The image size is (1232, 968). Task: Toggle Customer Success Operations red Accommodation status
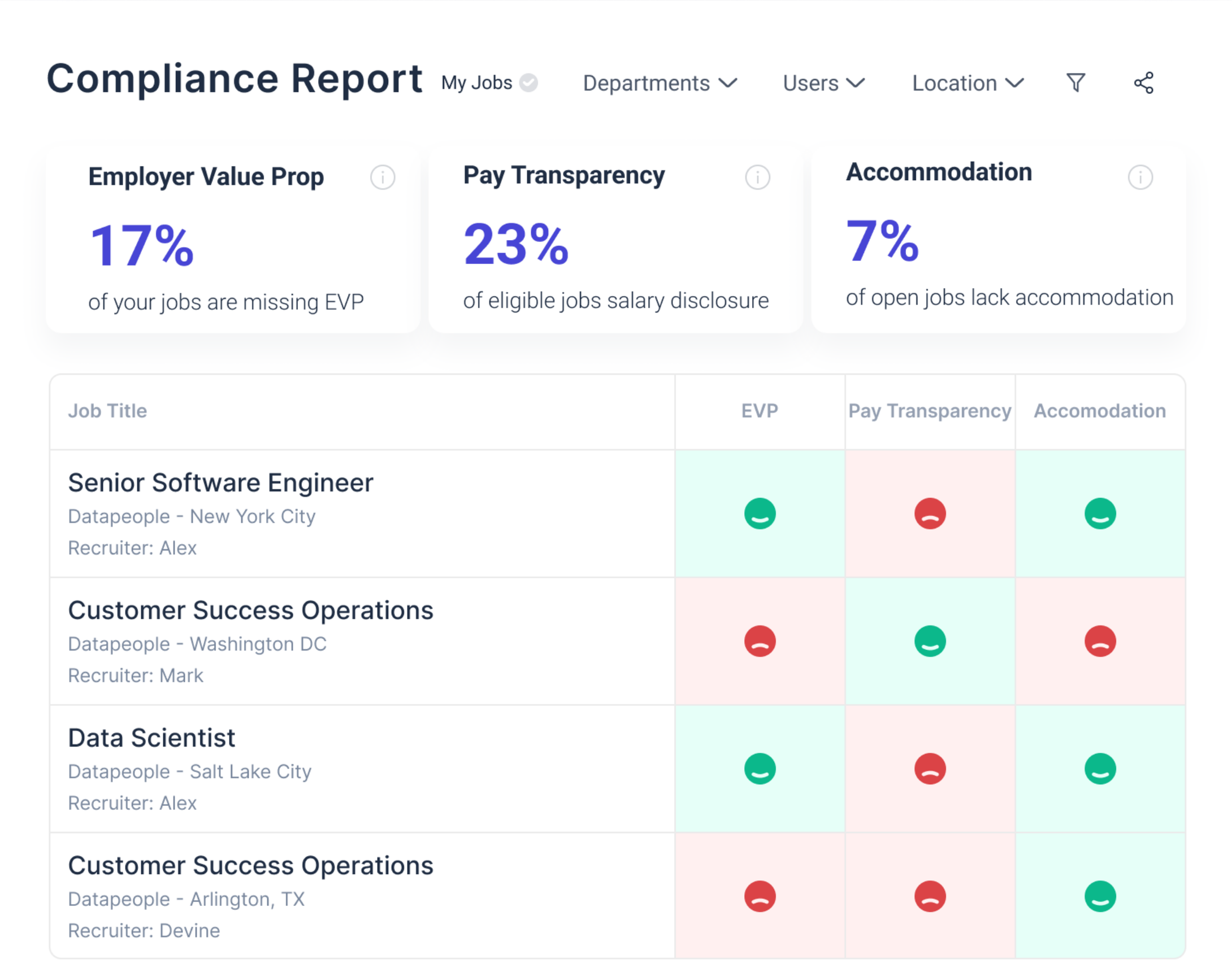(x=1100, y=641)
